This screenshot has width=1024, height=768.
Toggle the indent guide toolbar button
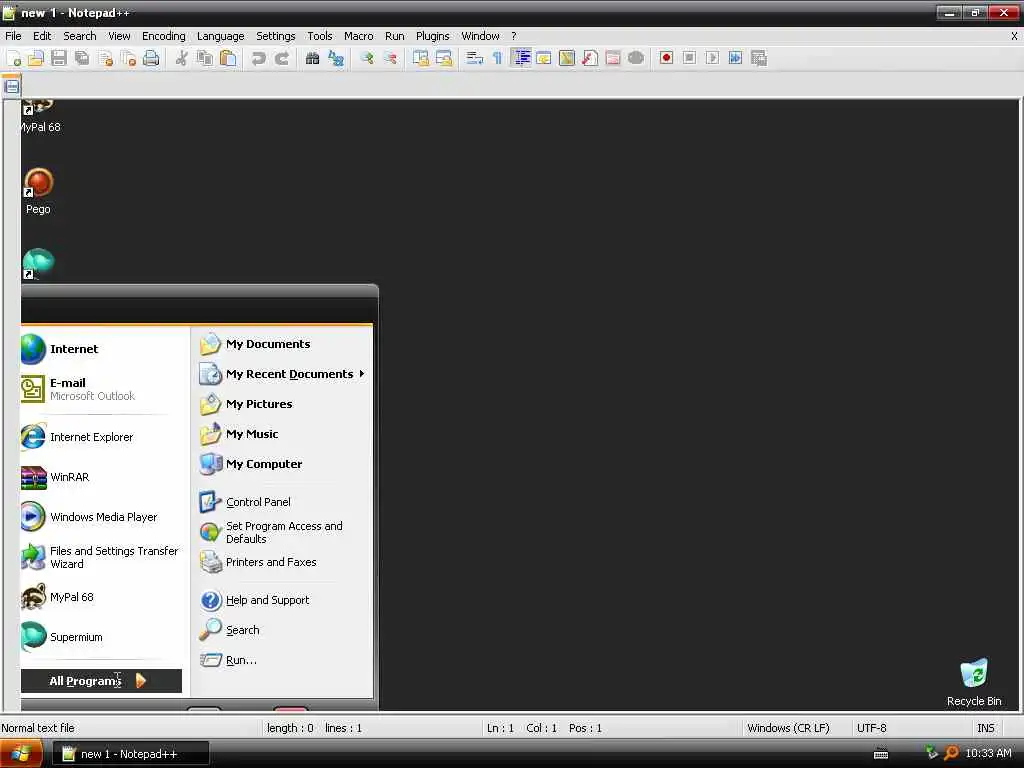520,58
